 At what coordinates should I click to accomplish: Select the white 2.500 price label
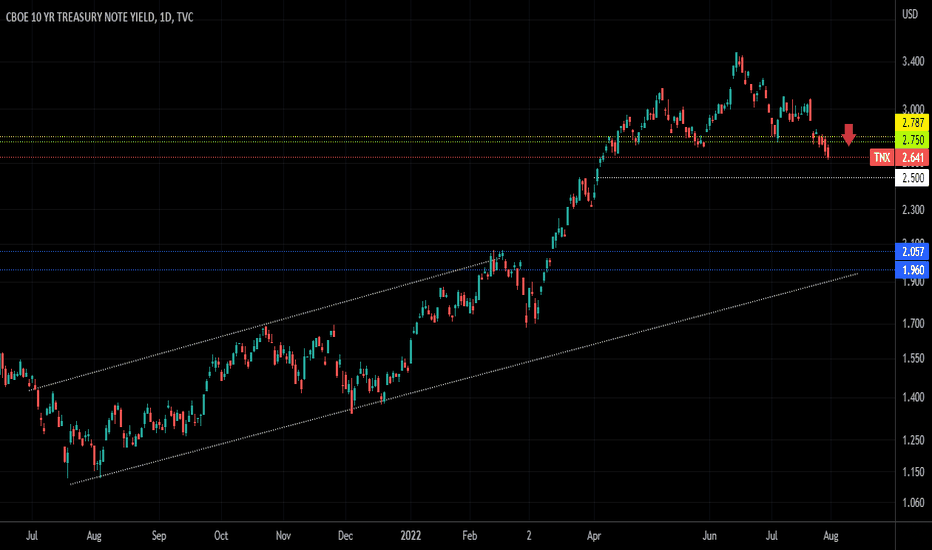[x=912, y=178]
